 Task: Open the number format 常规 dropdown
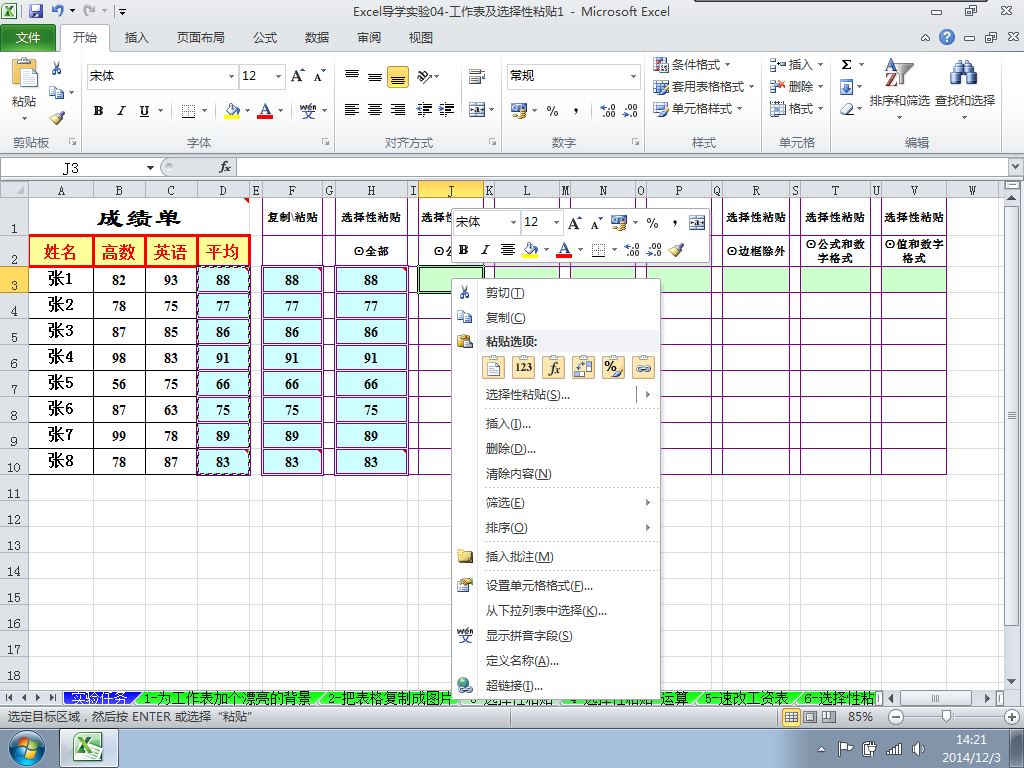tap(633, 76)
